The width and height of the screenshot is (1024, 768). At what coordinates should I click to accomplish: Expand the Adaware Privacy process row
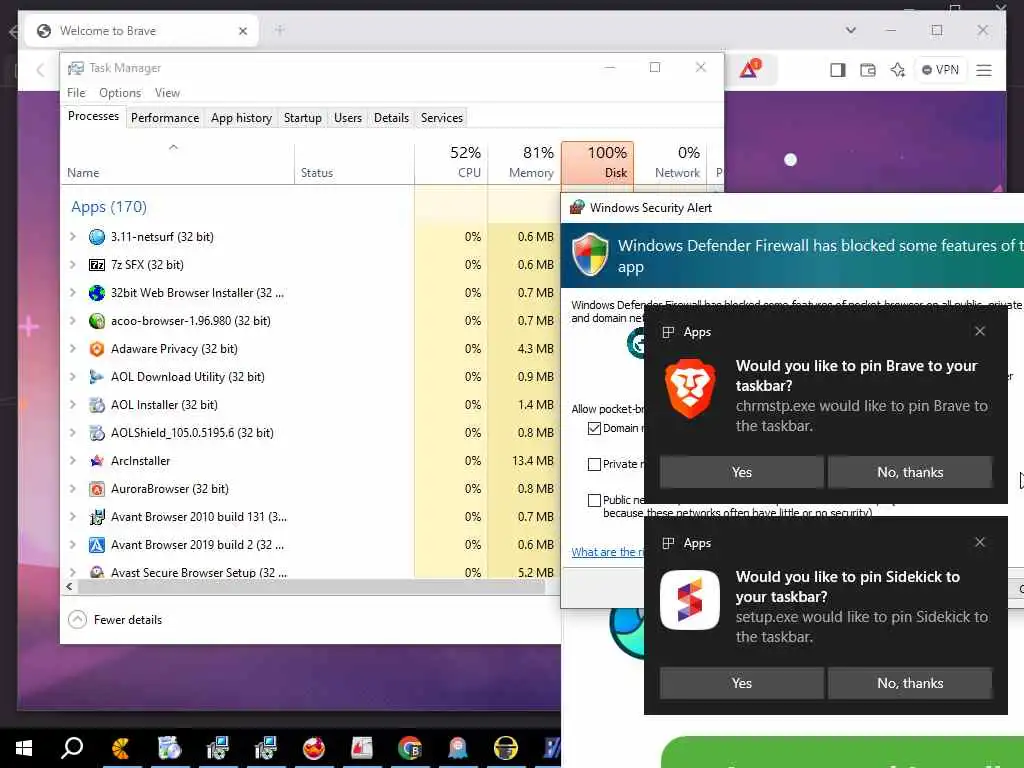pos(73,349)
